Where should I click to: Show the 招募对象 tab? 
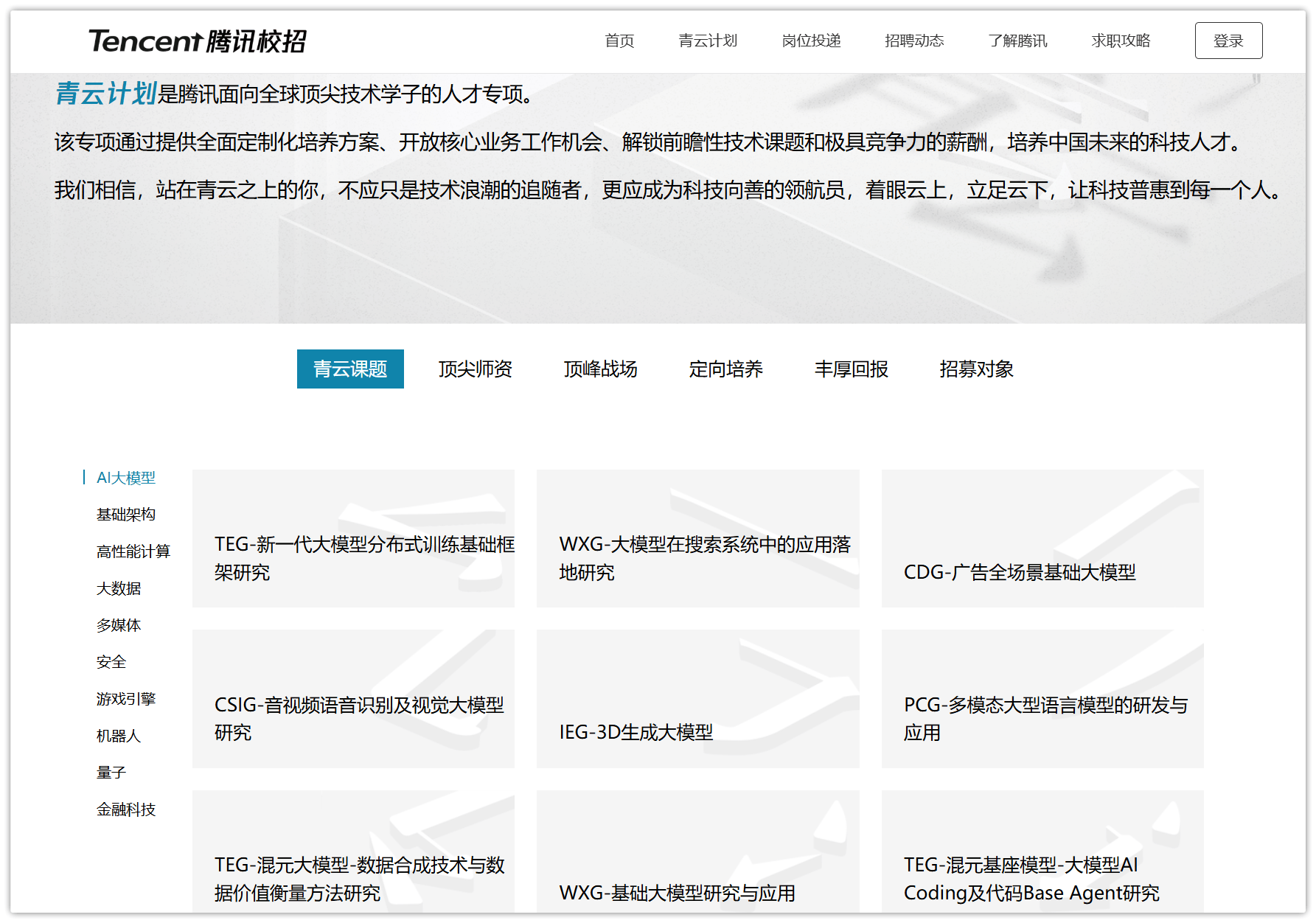point(977,369)
